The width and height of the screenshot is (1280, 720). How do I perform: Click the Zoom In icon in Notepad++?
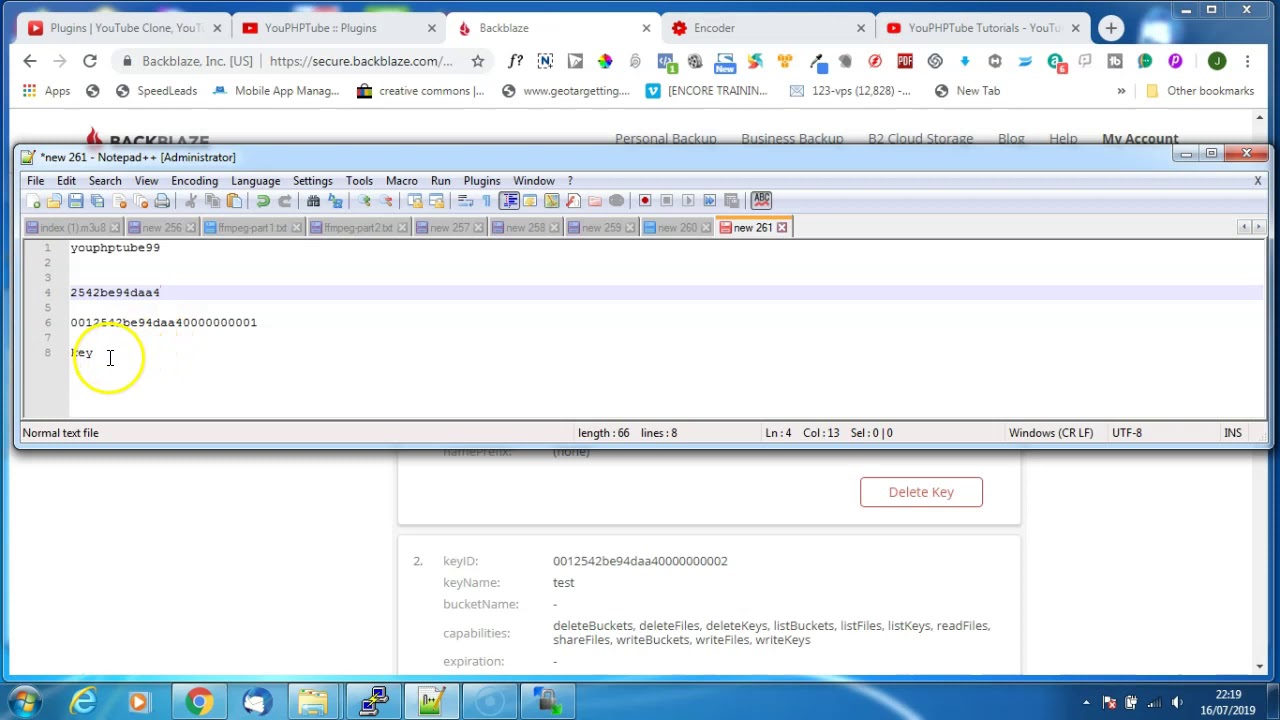coord(364,201)
